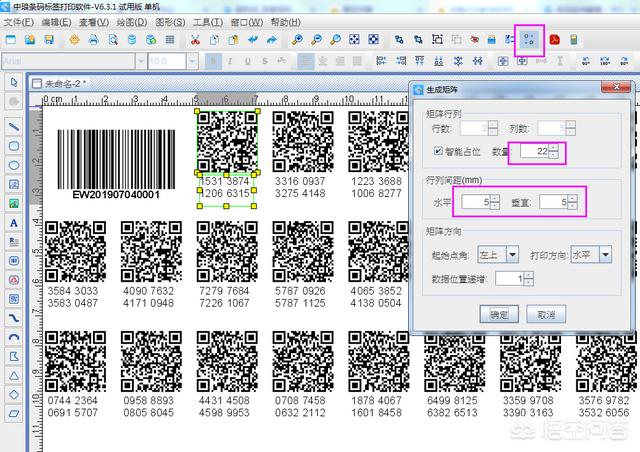Screen dimensions: 640x452
Task: Increase 垂直 spacing with up arrow
Action: coord(572,198)
